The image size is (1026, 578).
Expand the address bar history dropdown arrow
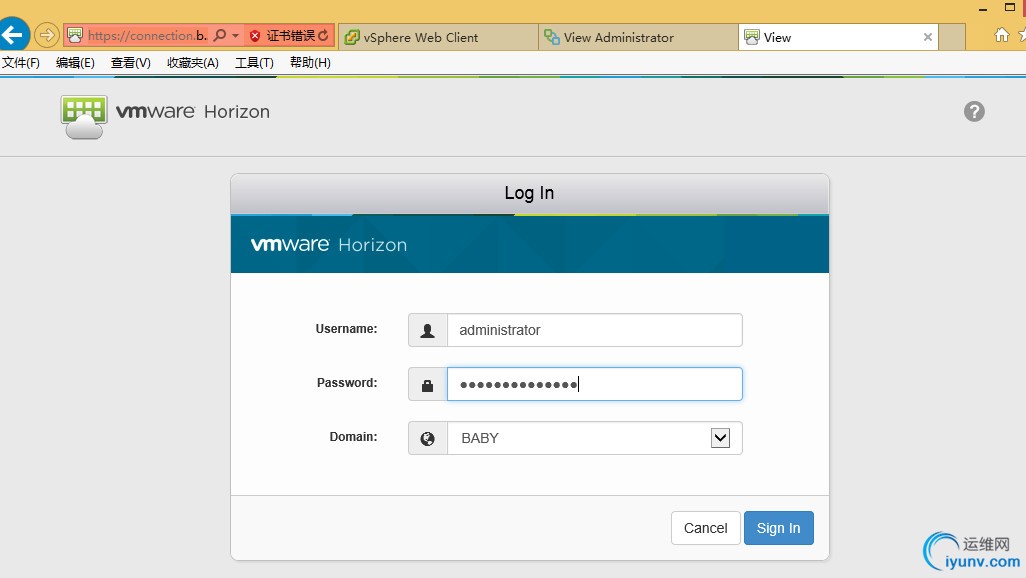(236, 35)
